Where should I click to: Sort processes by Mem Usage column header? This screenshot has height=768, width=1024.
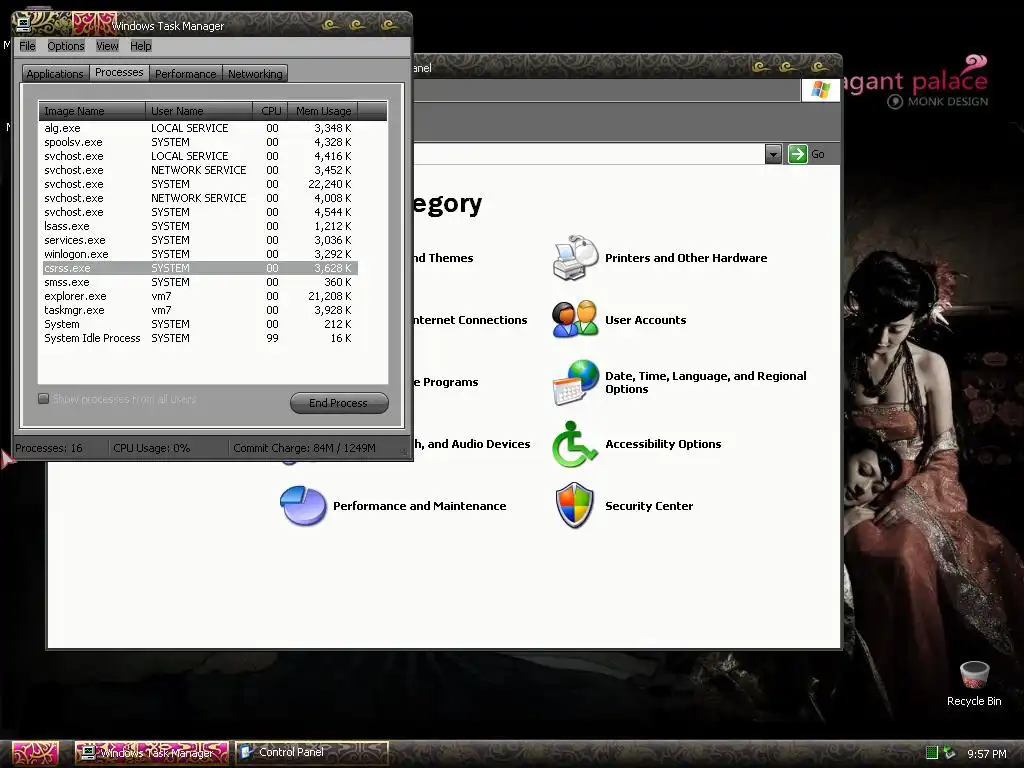[323, 111]
